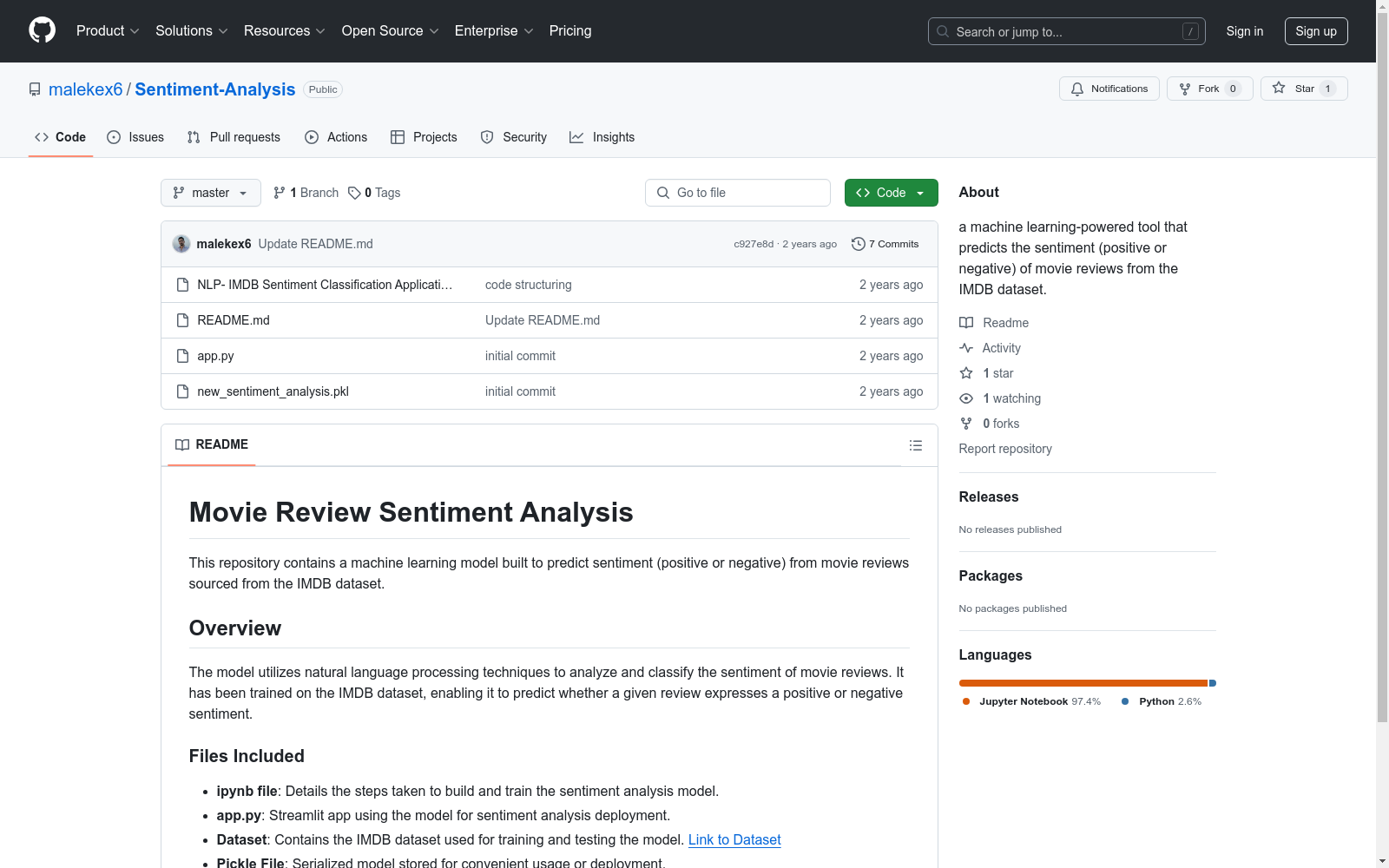Screen dimensions: 1389x868
Task: Click the Sign in link
Action: tap(1245, 31)
